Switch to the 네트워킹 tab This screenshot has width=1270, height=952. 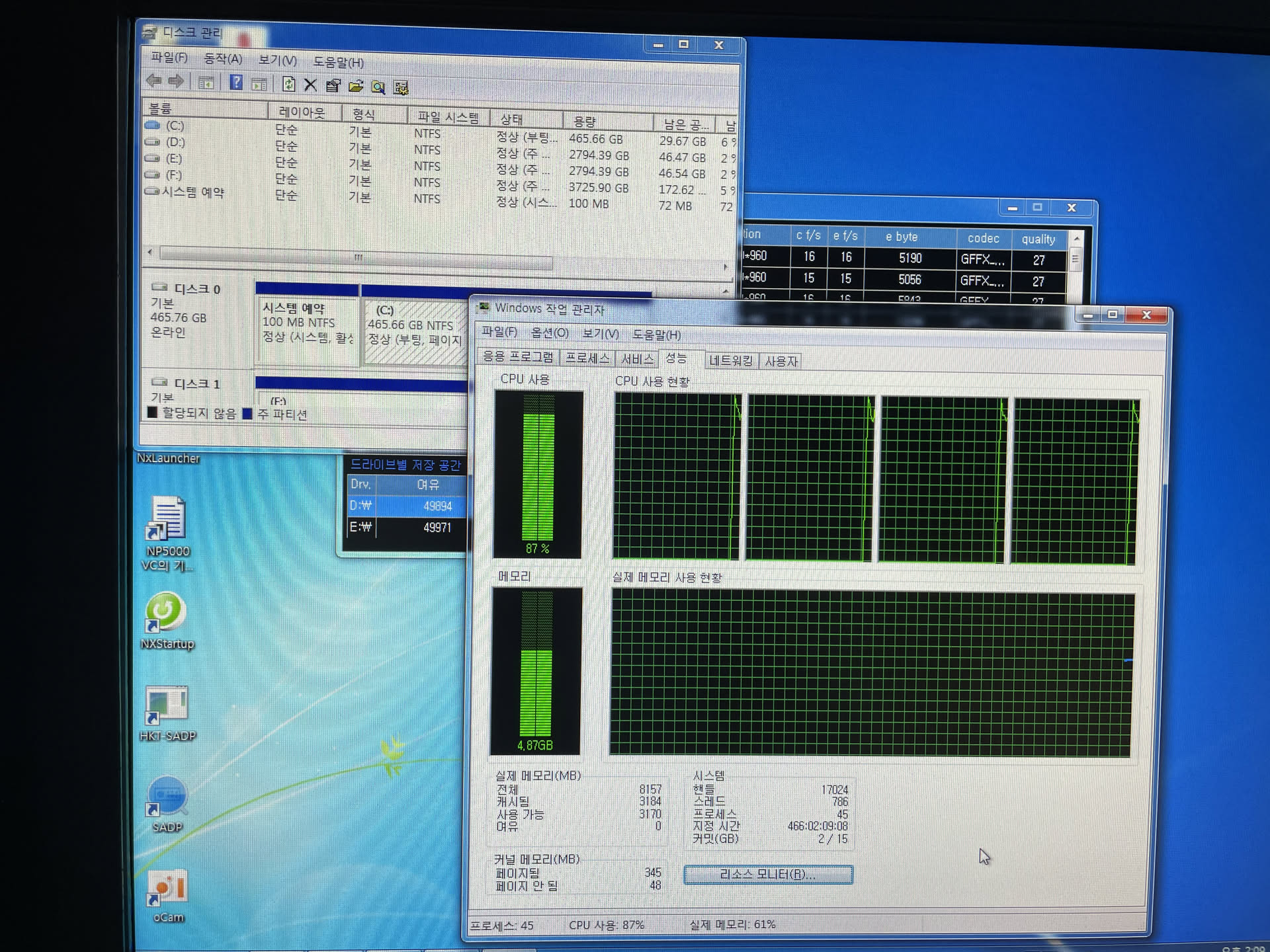pos(730,361)
